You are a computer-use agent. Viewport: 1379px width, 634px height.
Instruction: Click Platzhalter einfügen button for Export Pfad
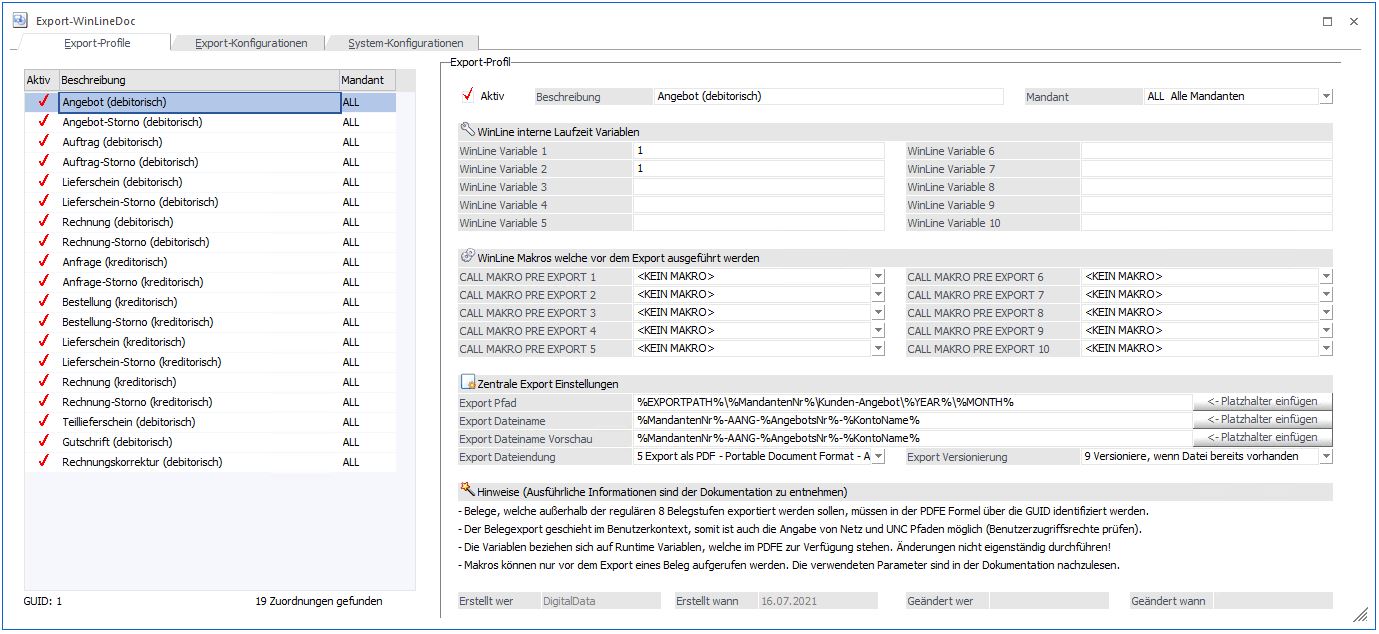click(x=1262, y=401)
